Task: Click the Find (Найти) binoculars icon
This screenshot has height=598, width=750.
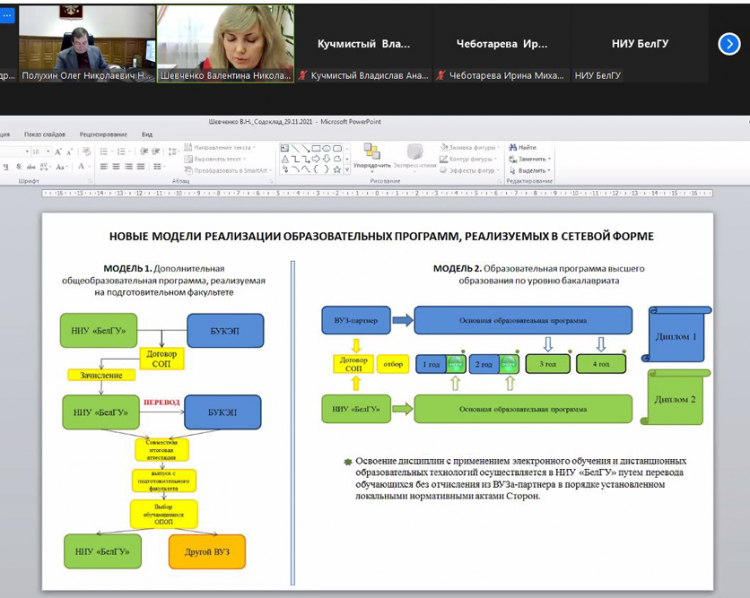Action: pos(513,148)
